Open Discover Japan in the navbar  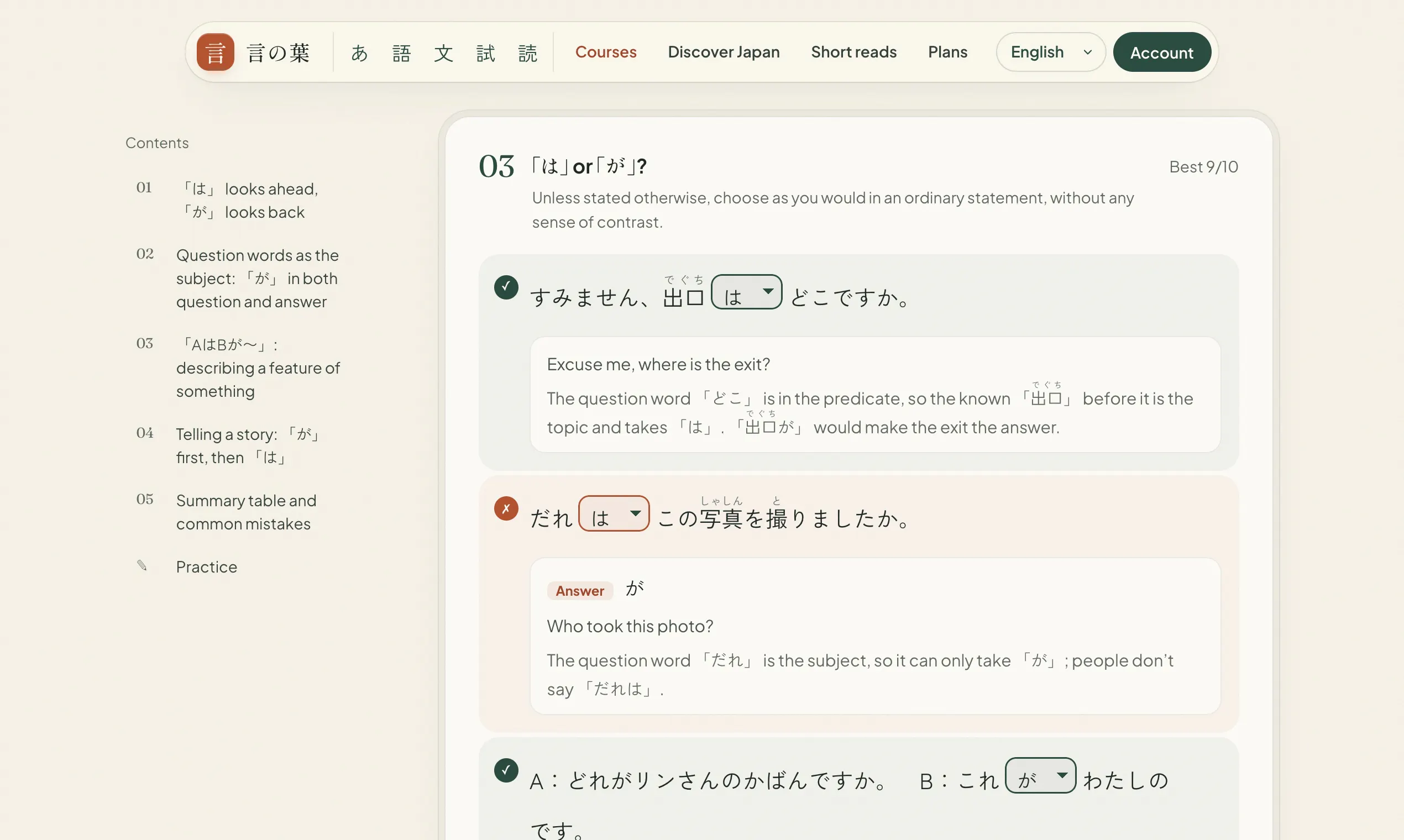[x=724, y=52]
